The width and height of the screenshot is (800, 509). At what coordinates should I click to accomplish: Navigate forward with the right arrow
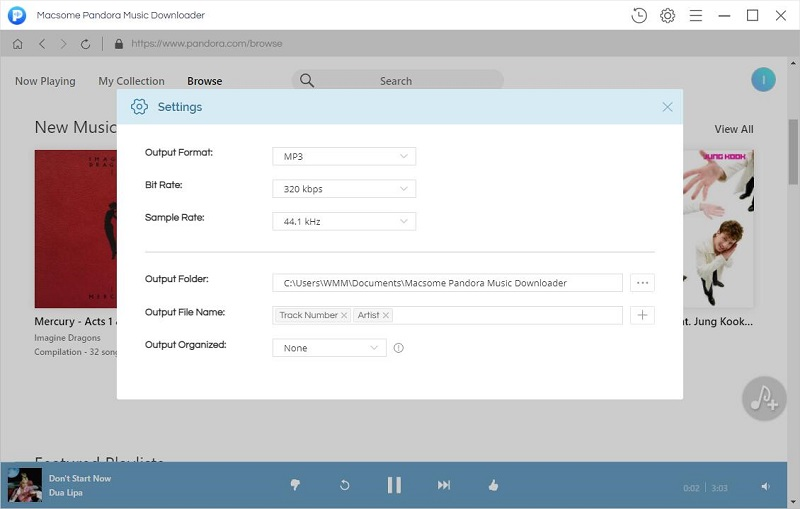(63, 44)
